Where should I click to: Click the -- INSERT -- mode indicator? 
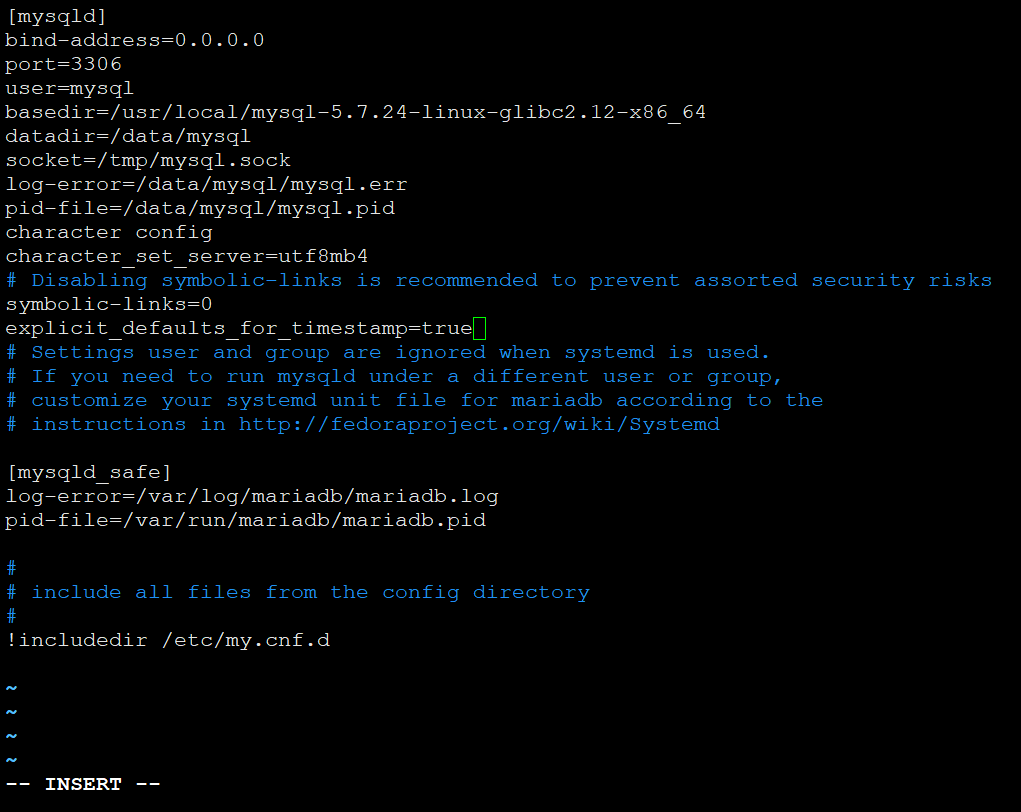click(83, 784)
